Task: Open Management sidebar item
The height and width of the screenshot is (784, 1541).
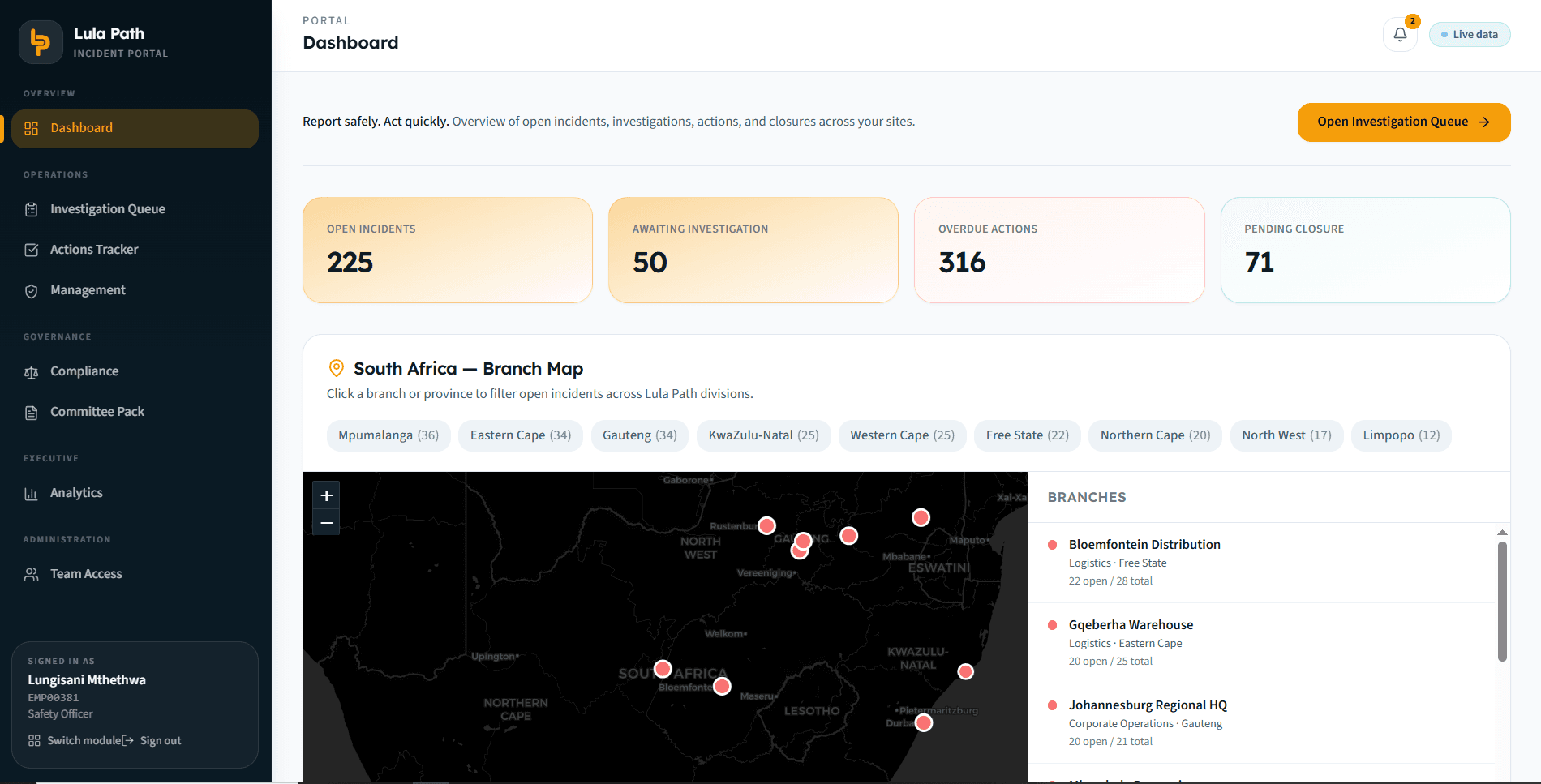Action: (x=135, y=290)
